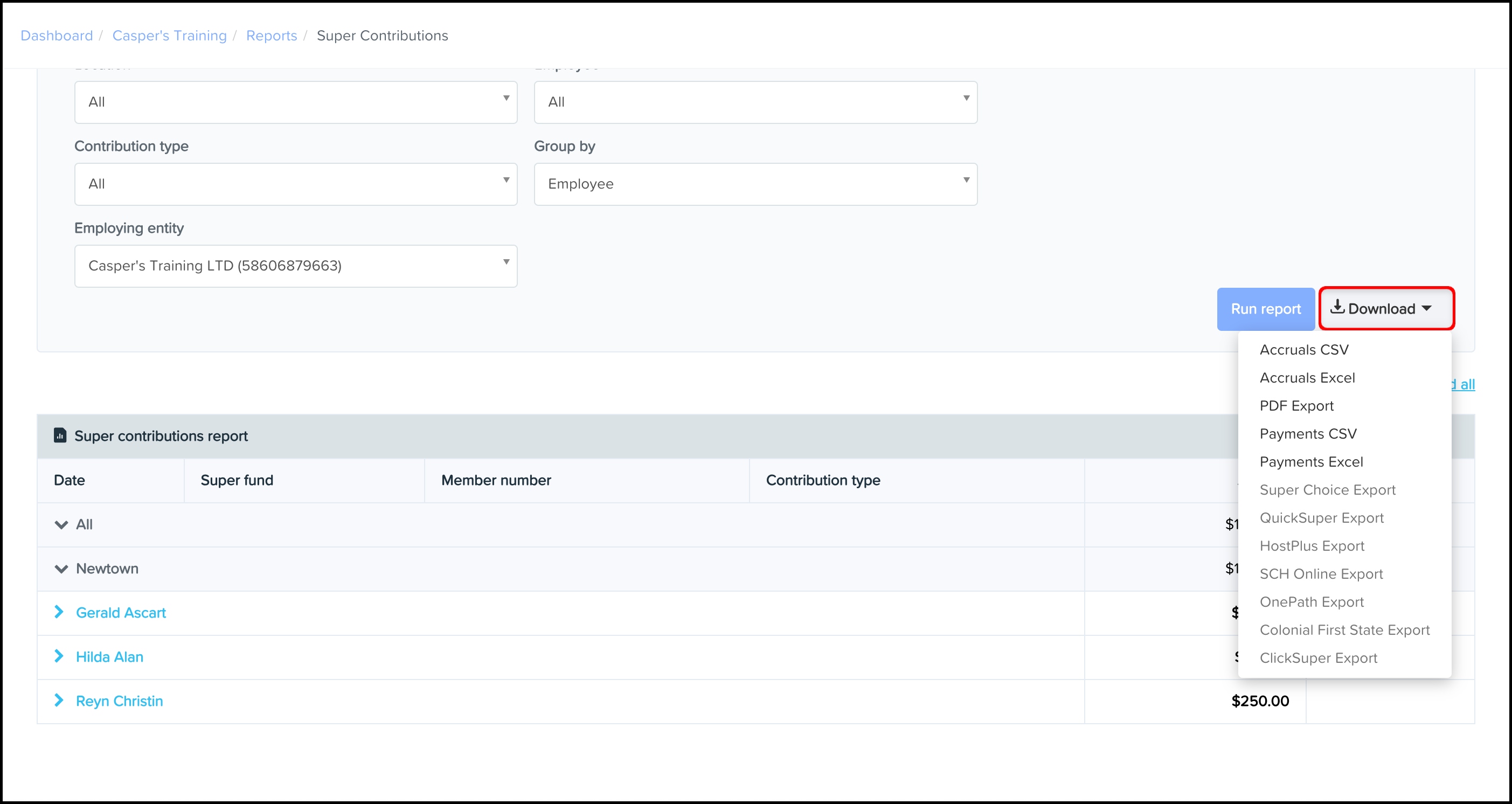Select Payments Excel download option
This screenshot has height=804, width=1512.
tap(1310, 462)
